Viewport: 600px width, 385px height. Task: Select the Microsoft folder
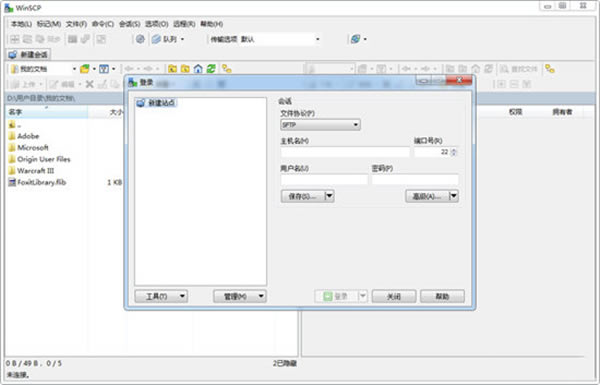click(x=28, y=148)
